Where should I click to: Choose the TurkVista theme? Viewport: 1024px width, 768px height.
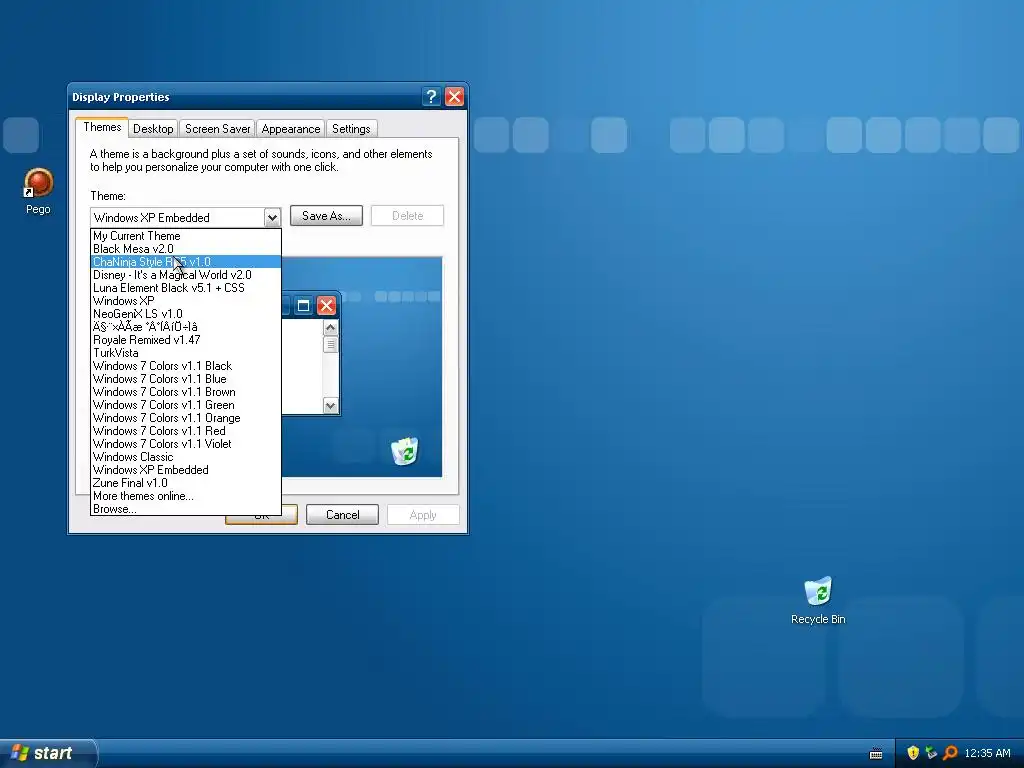pos(185,353)
